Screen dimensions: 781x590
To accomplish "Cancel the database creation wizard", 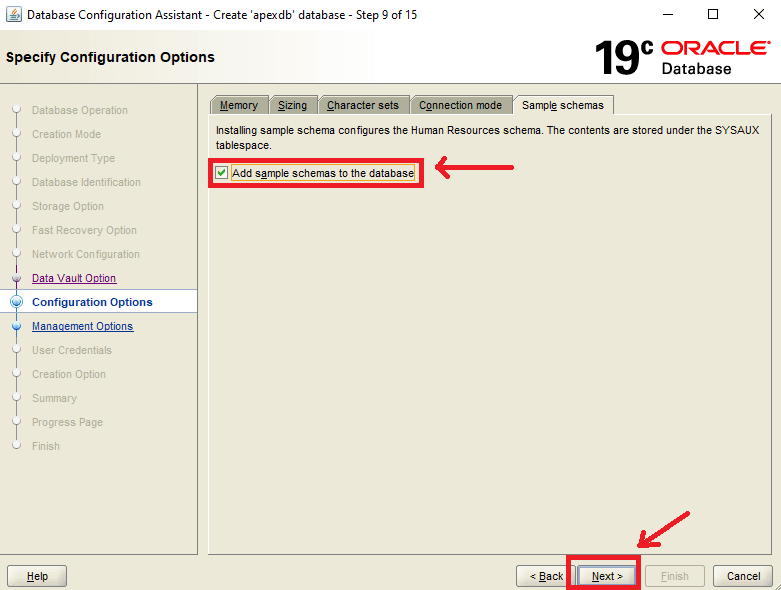I will tap(743, 576).
